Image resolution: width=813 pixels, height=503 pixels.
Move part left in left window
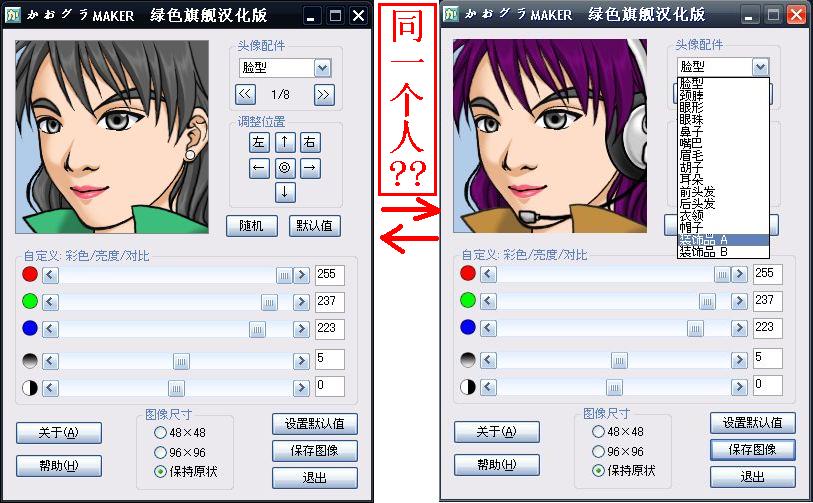point(259,168)
